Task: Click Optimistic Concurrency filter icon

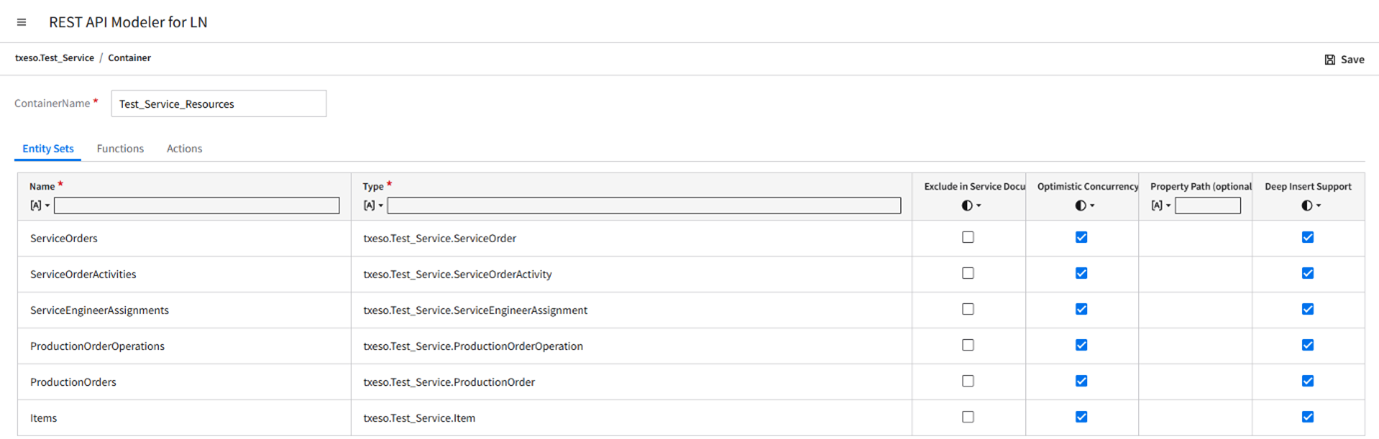Action: [1084, 206]
